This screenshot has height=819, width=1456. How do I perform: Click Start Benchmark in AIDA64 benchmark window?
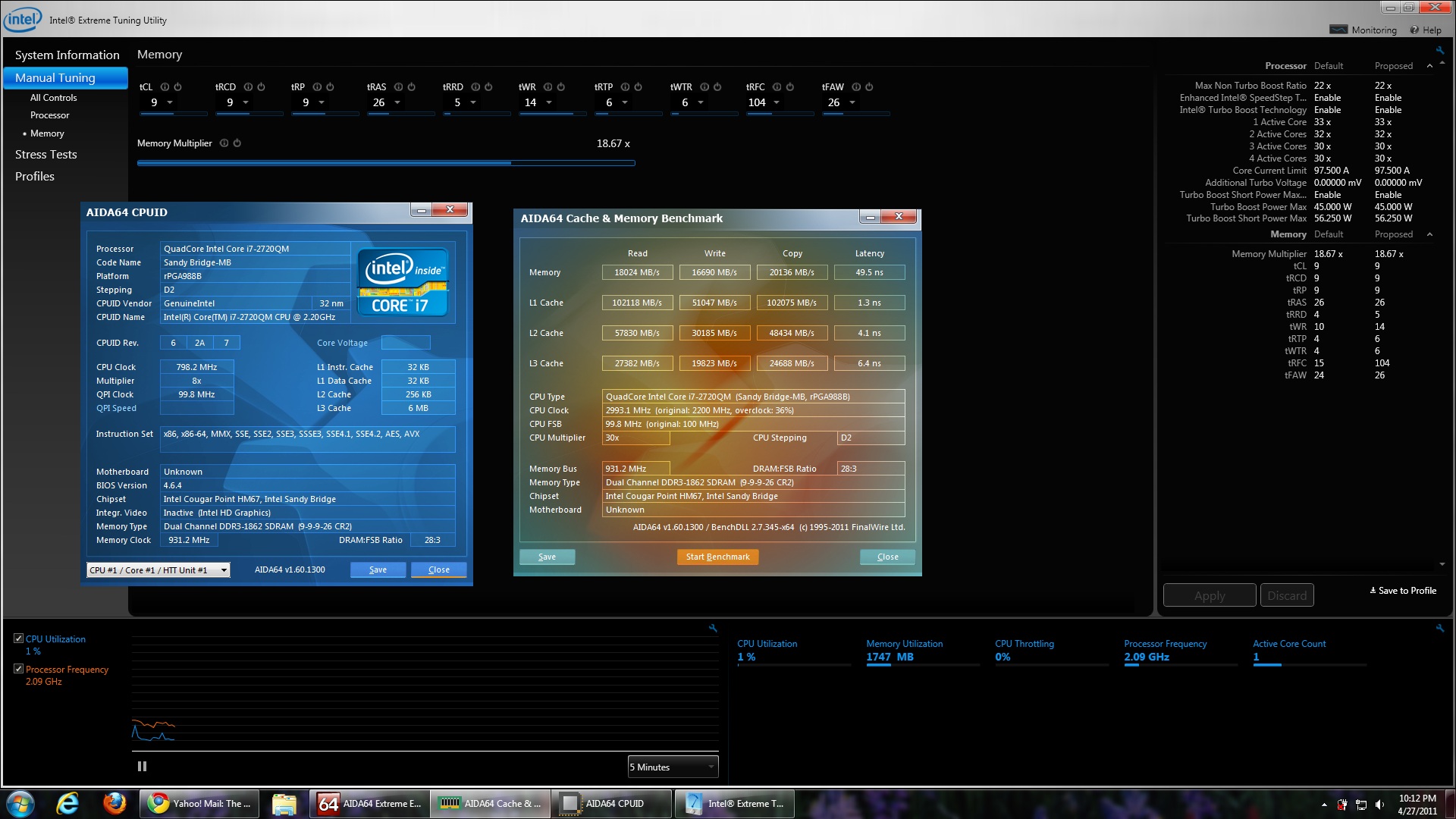(x=717, y=557)
